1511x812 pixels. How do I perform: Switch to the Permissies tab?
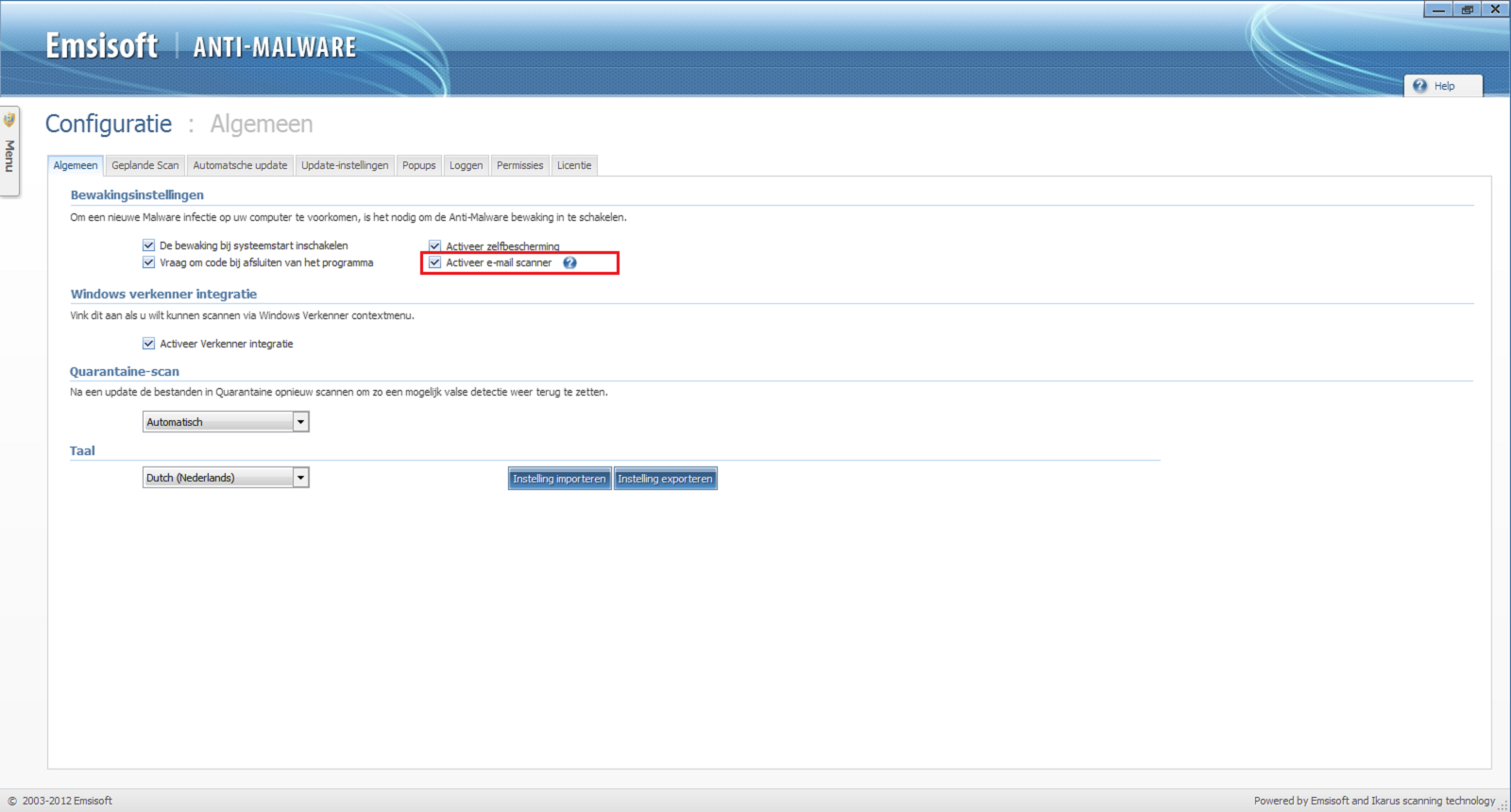tap(520, 165)
